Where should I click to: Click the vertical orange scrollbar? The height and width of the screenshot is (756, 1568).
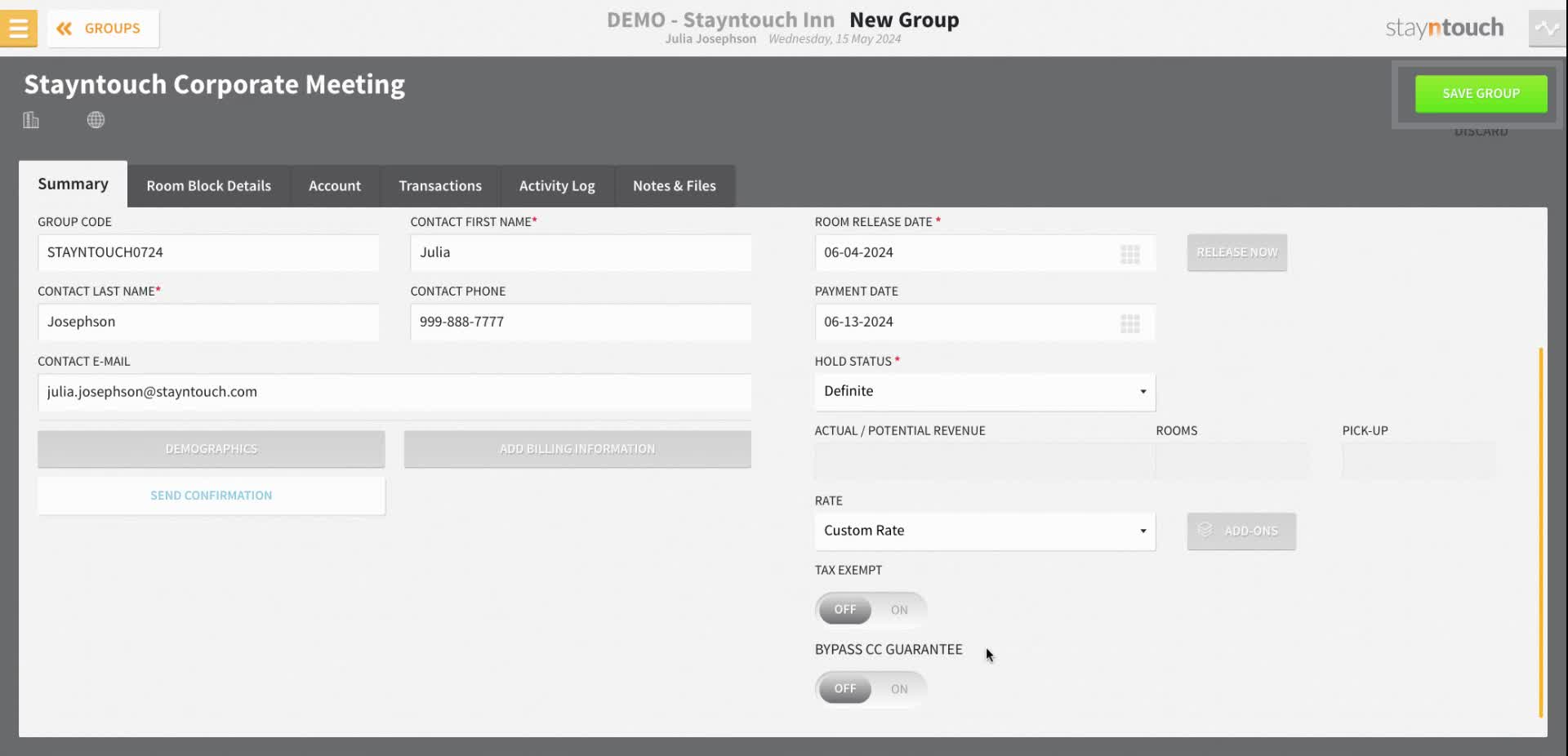1540,532
